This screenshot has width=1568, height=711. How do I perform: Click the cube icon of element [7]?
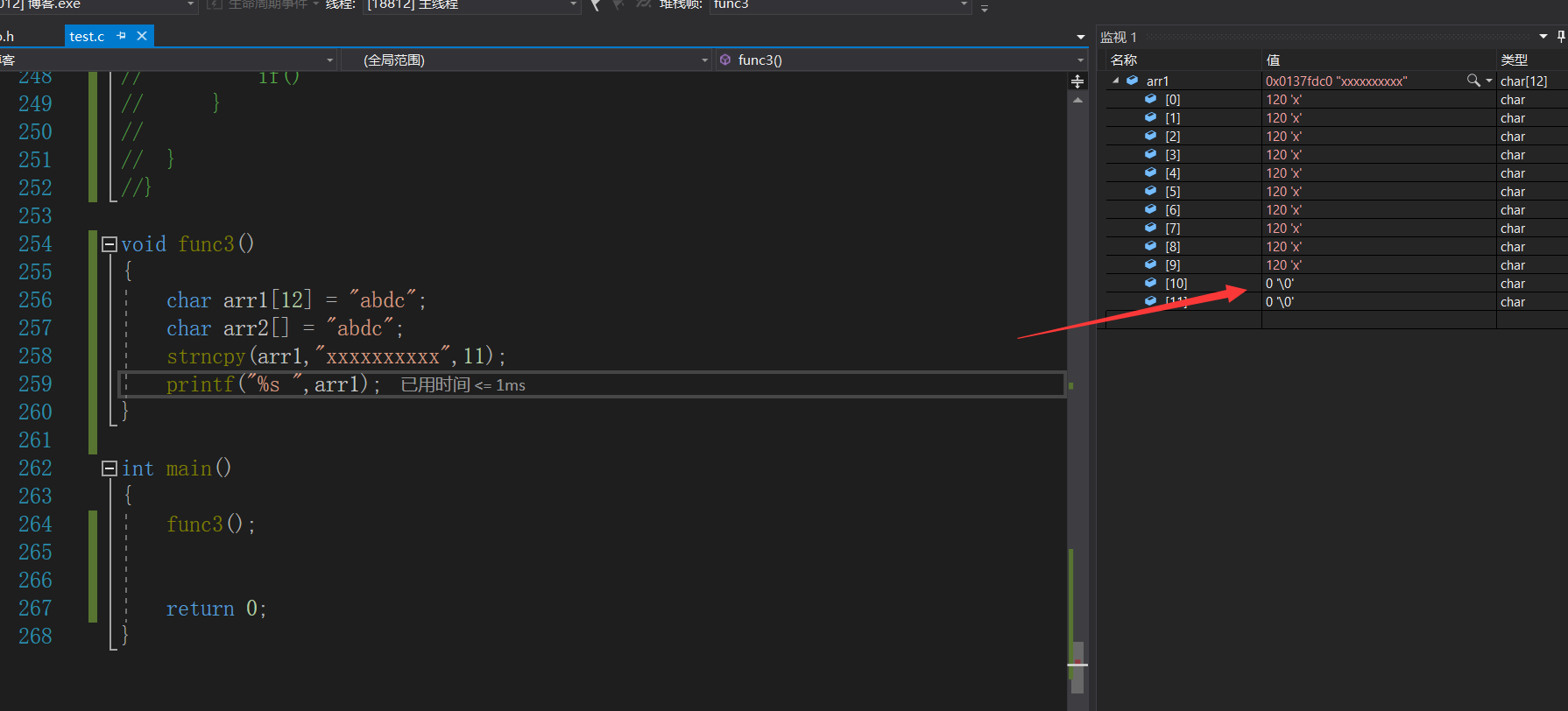click(x=1150, y=228)
